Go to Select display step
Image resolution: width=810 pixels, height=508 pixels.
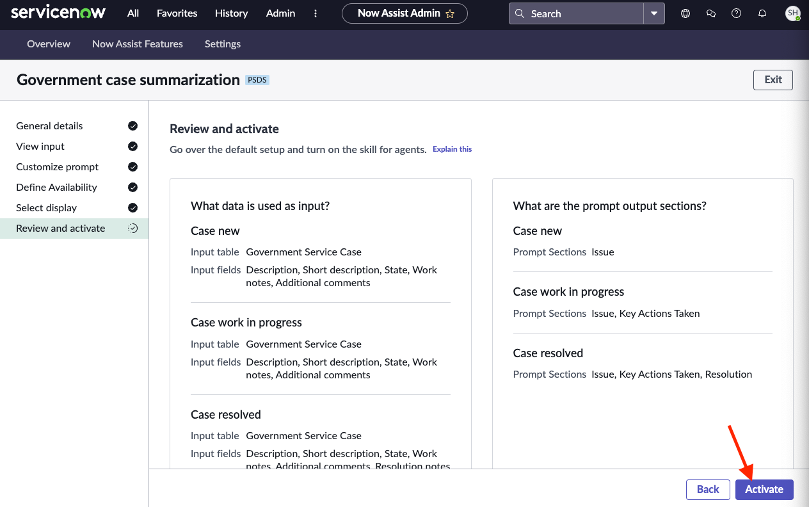click(46, 208)
